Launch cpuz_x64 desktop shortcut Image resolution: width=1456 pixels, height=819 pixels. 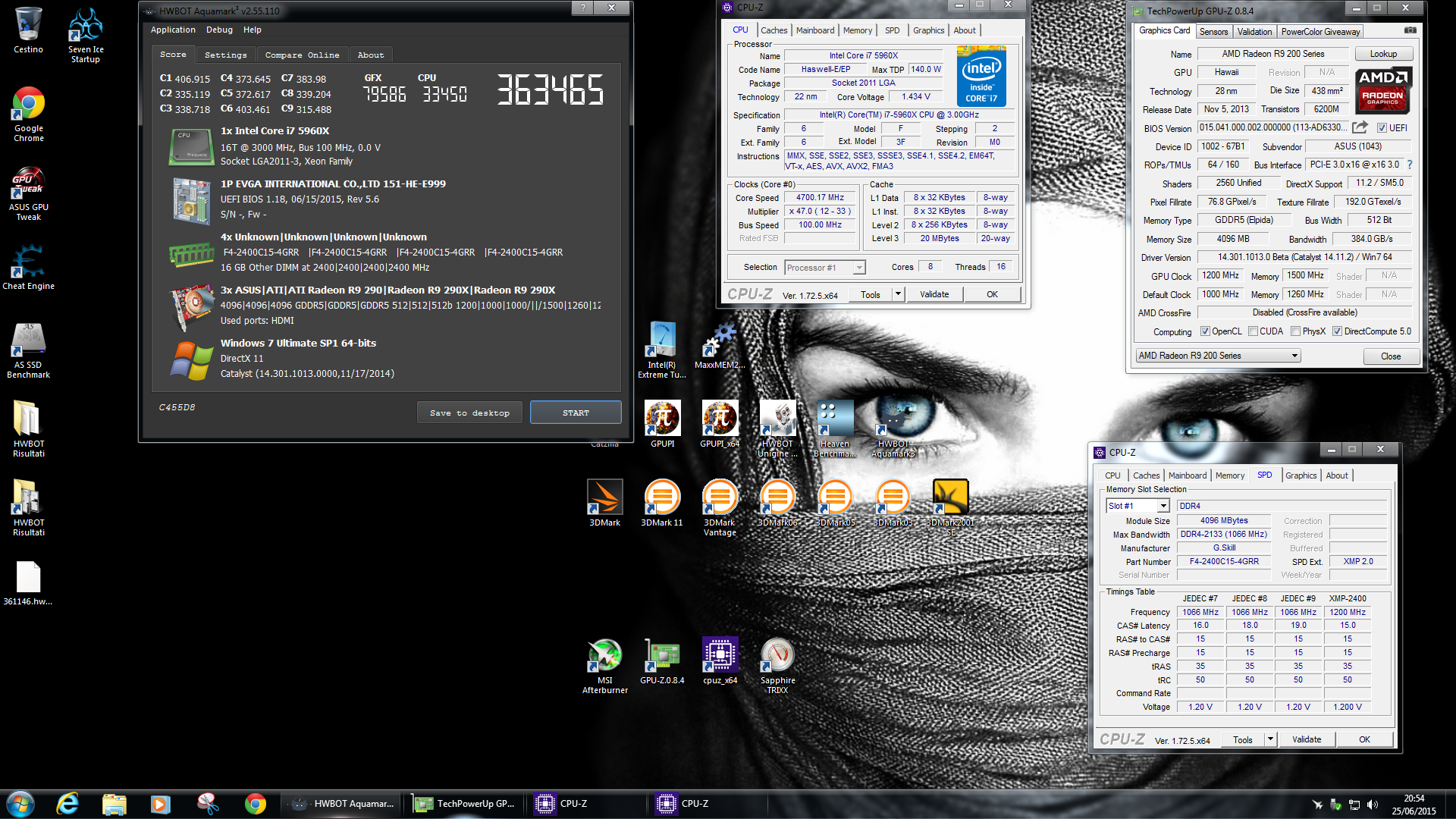[720, 661]
